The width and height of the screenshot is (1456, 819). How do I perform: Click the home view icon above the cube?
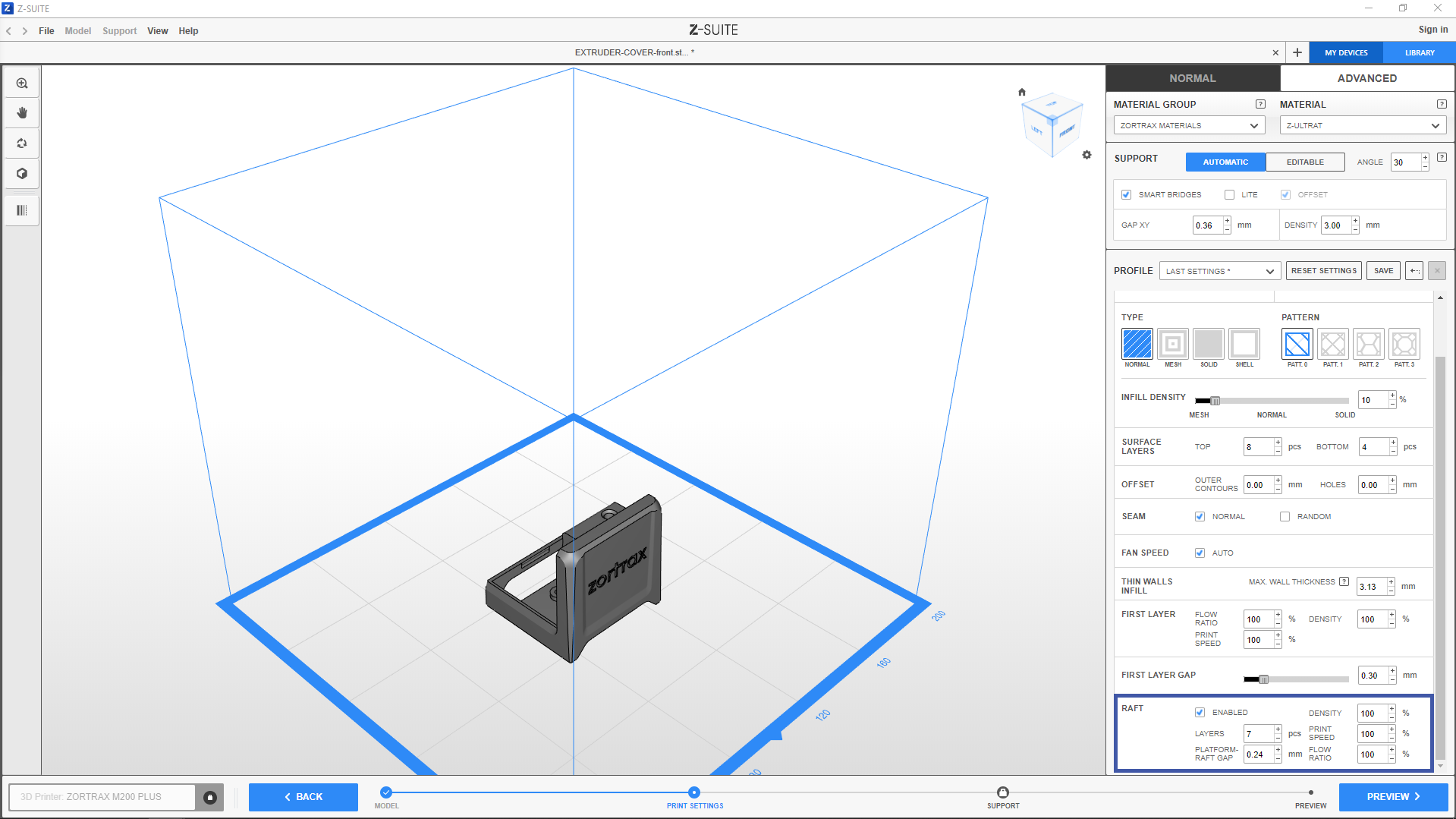point(1022,92)
